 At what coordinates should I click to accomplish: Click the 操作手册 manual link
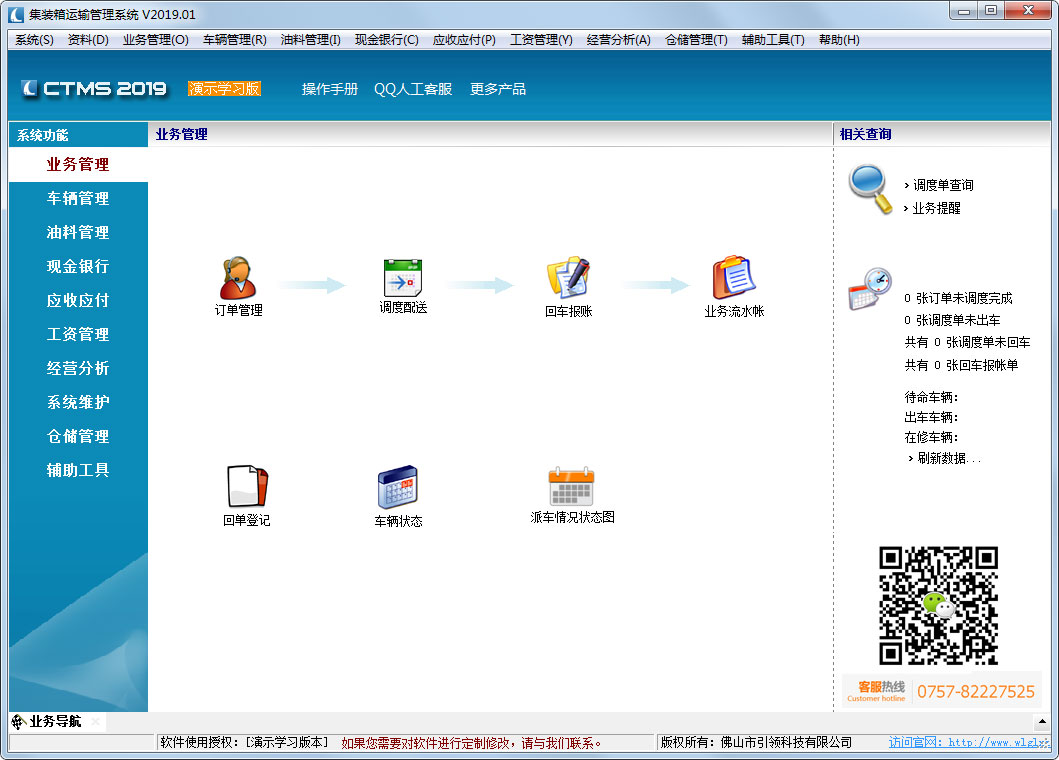coord(330,89)
